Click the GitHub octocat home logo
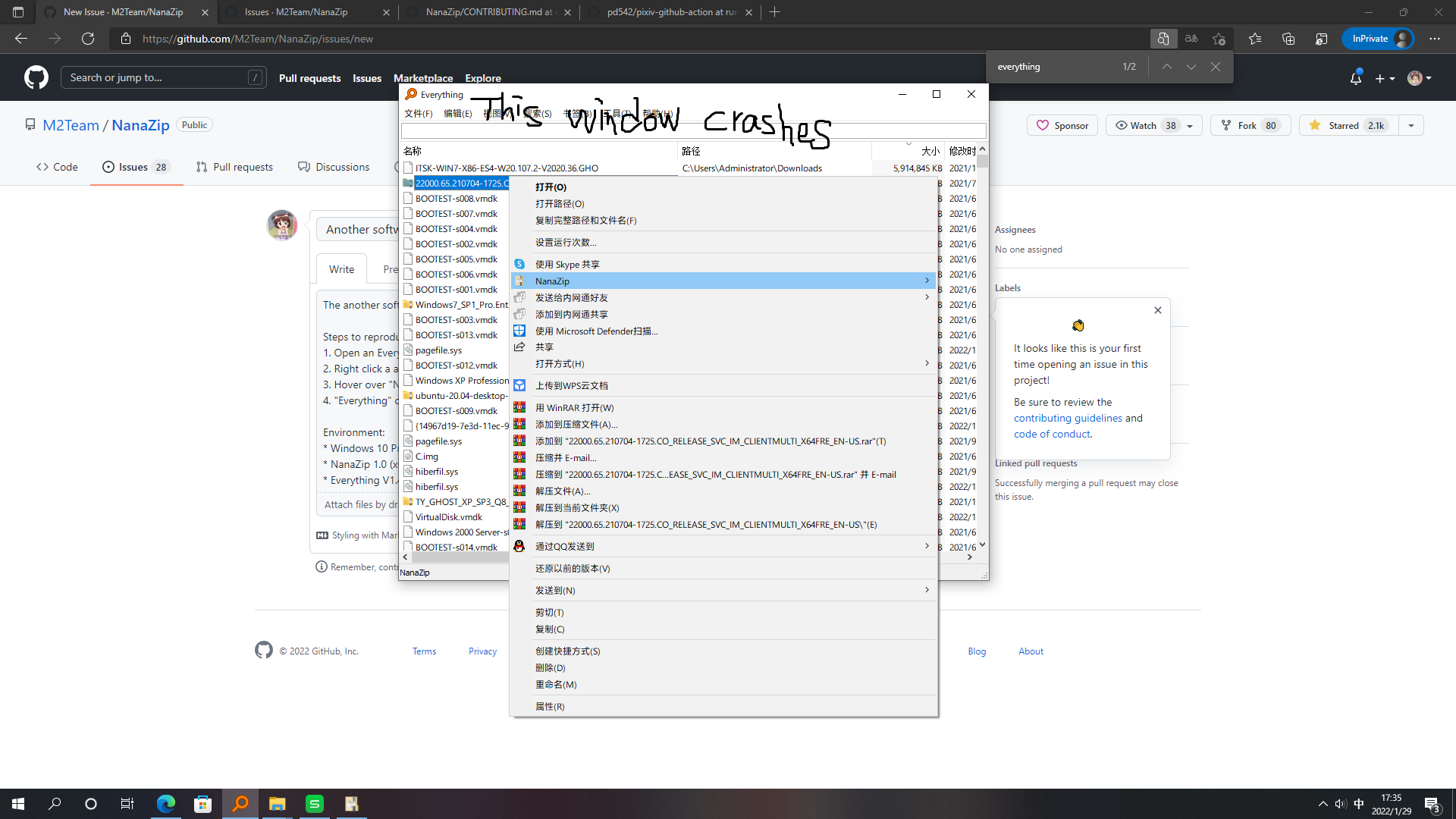Screen dimensions: 1456x819 click(35, 77)
